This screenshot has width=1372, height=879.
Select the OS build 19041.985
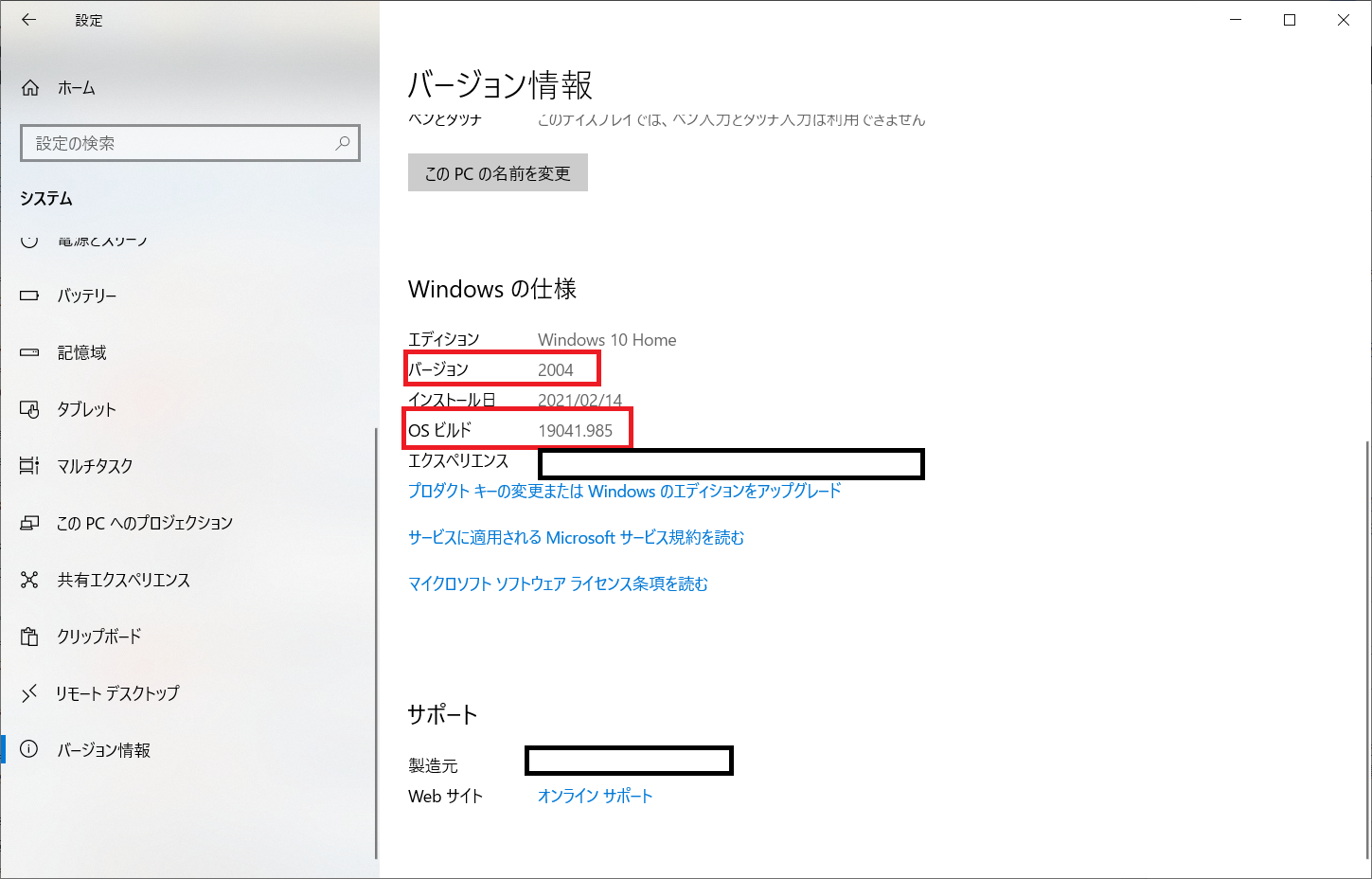click(x=576, y=430)
